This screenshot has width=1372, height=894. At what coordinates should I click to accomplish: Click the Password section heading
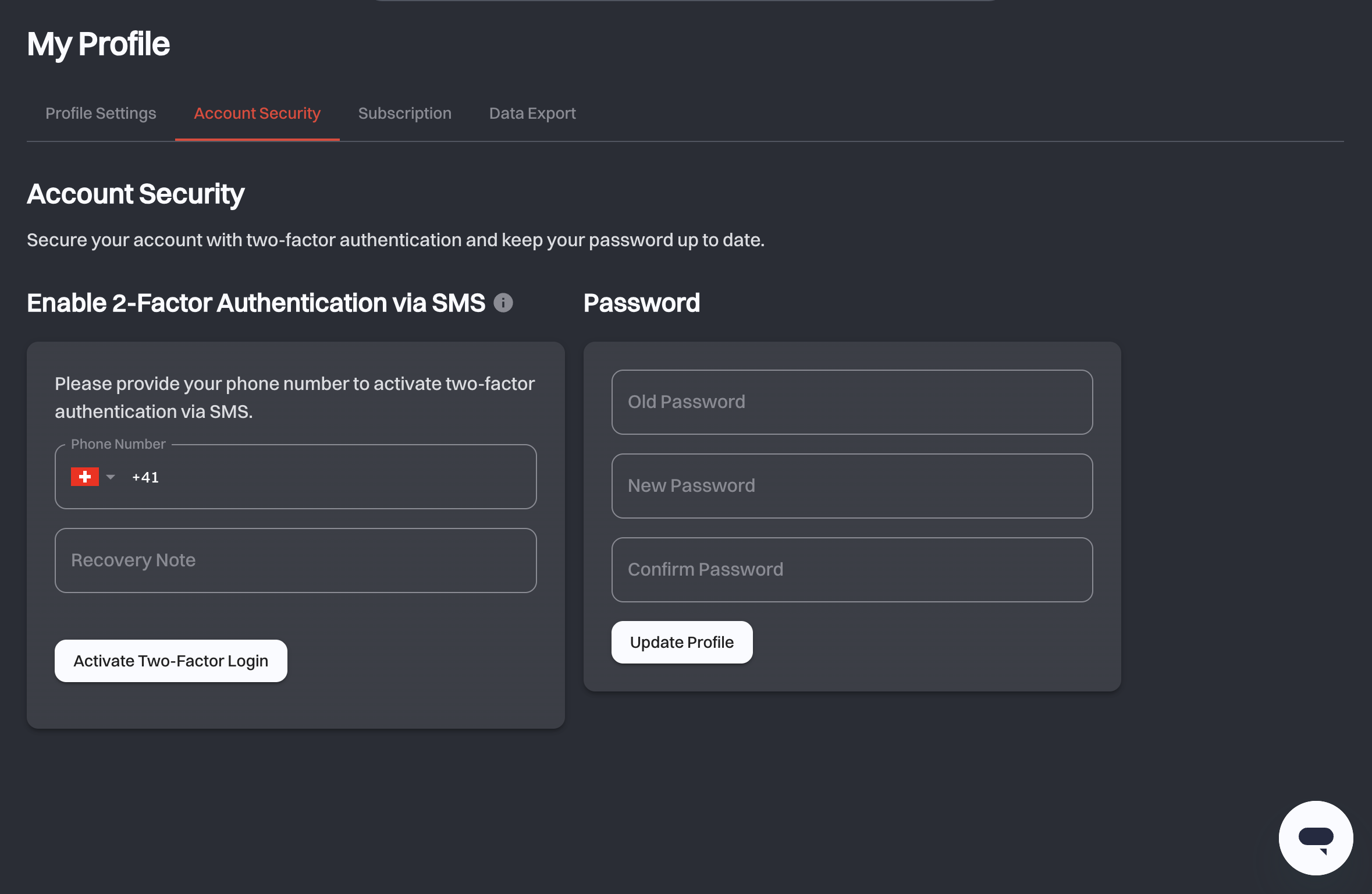pyautogui.click(x=641, y=303)
